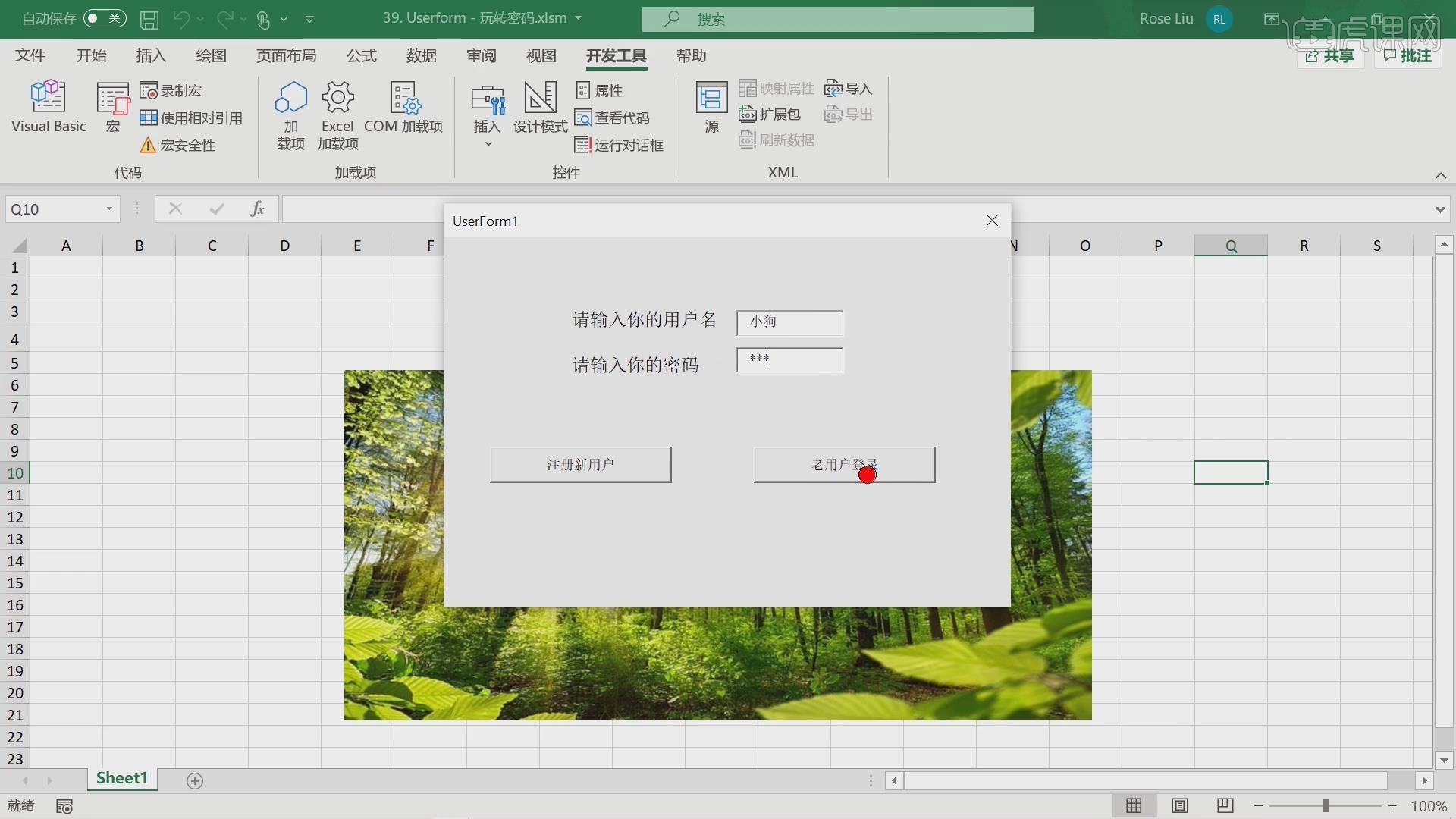Add a new sheet with the plus button
The image size is (1456, 819).
point(195,780)
